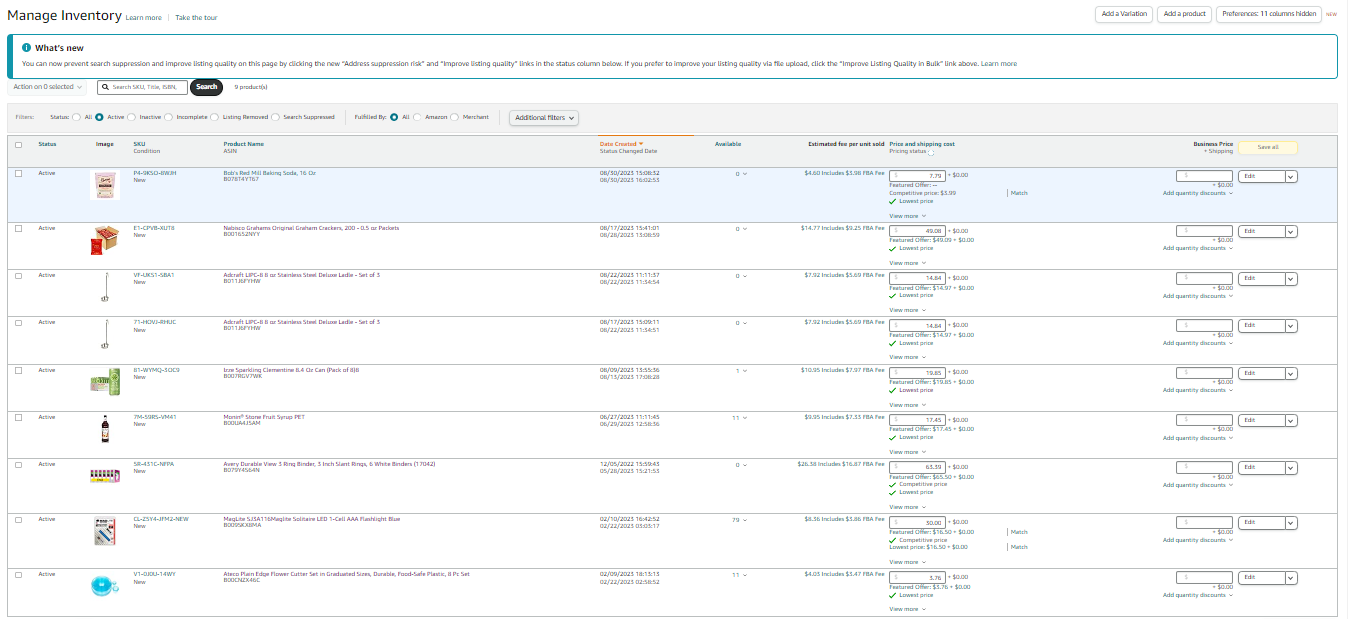Choose the Incomplete status filter
This screenshot has width=1348, height=619.
[x=168, y=117]
